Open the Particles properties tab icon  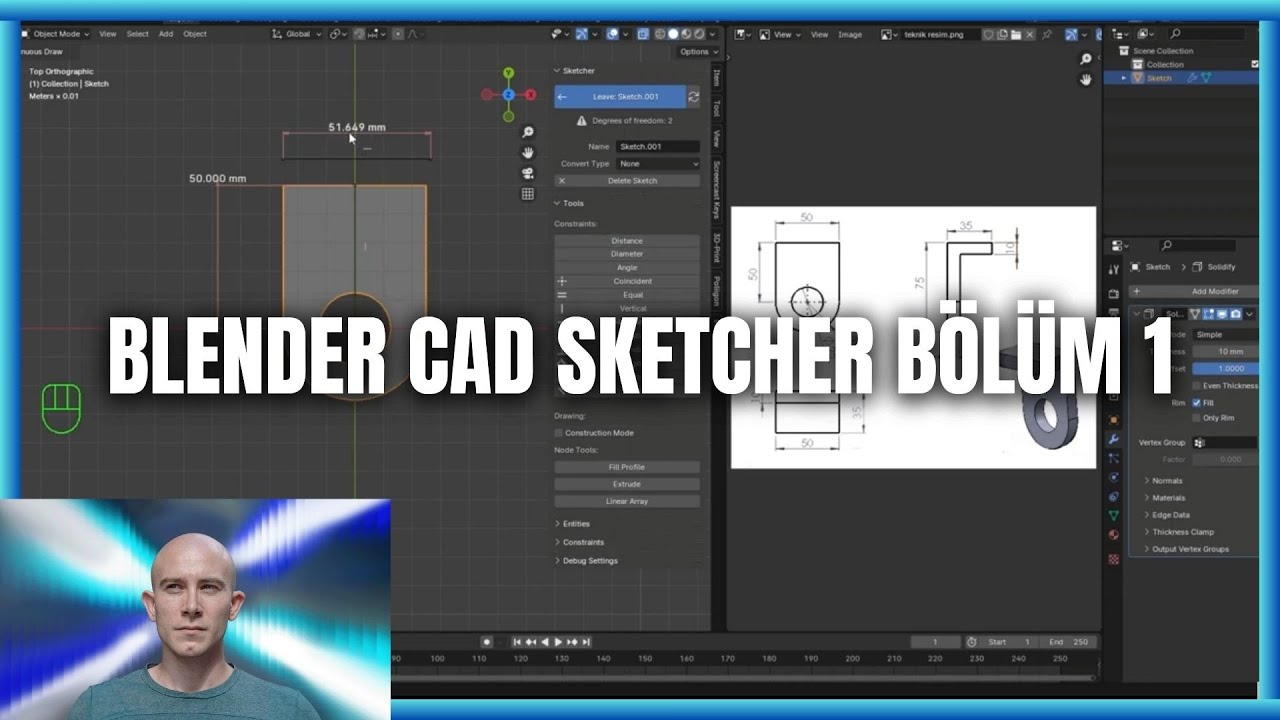(x=1114, y=458)
